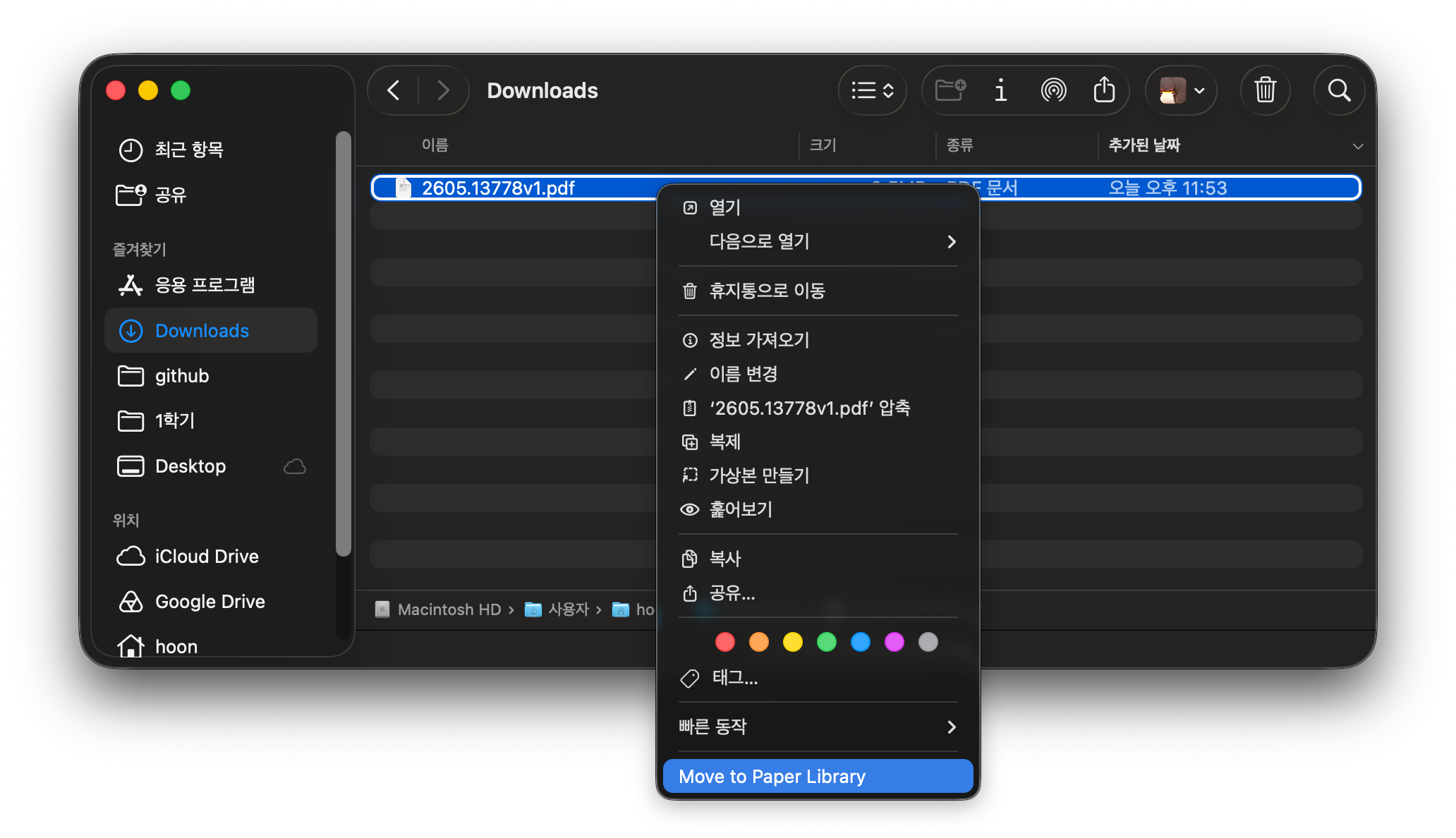Sort by the 이름 column header
1456x838 pixels.
click(x=435, y=145)
